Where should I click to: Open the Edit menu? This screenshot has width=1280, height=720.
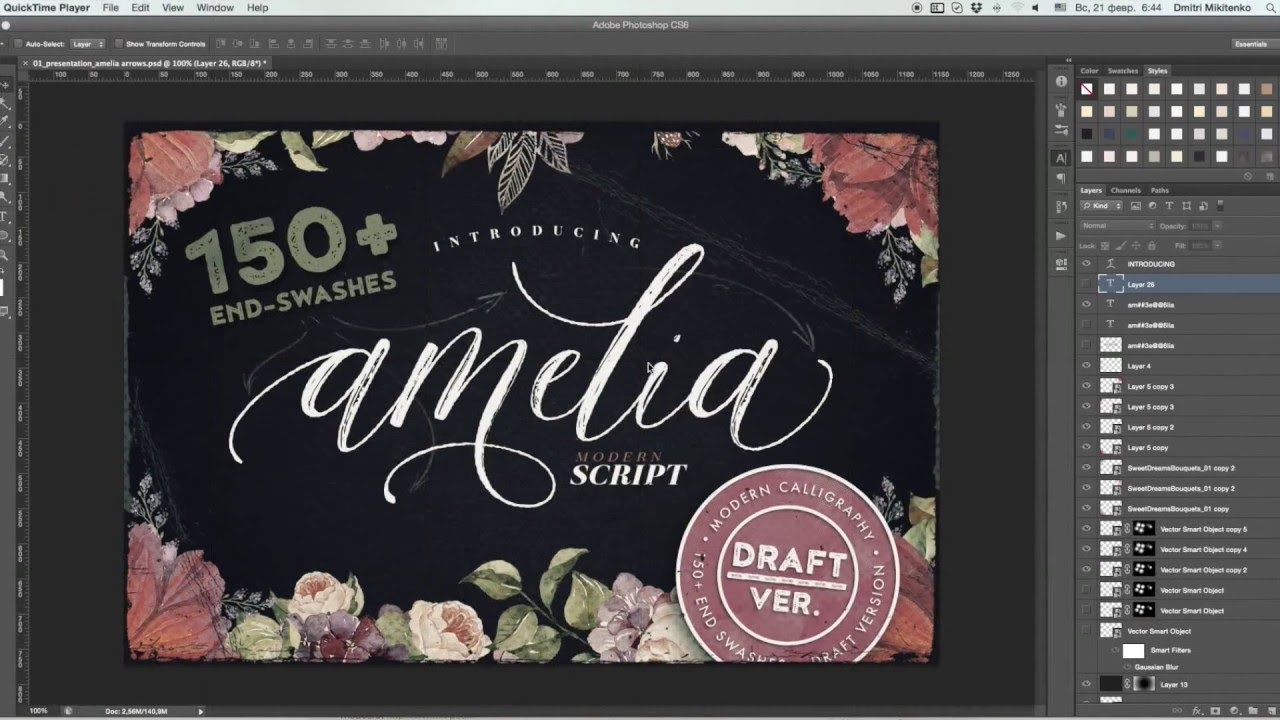click(x=141, y=7)
